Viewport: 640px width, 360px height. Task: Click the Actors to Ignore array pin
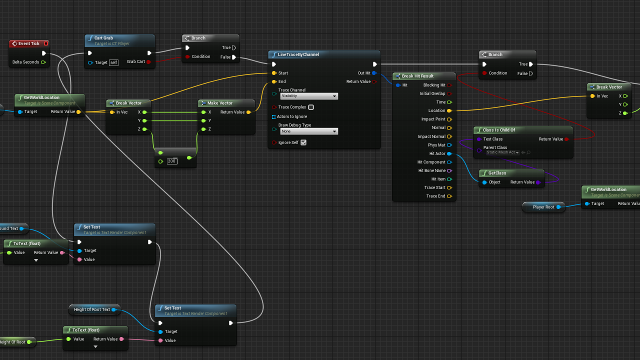tap(274, 117)
